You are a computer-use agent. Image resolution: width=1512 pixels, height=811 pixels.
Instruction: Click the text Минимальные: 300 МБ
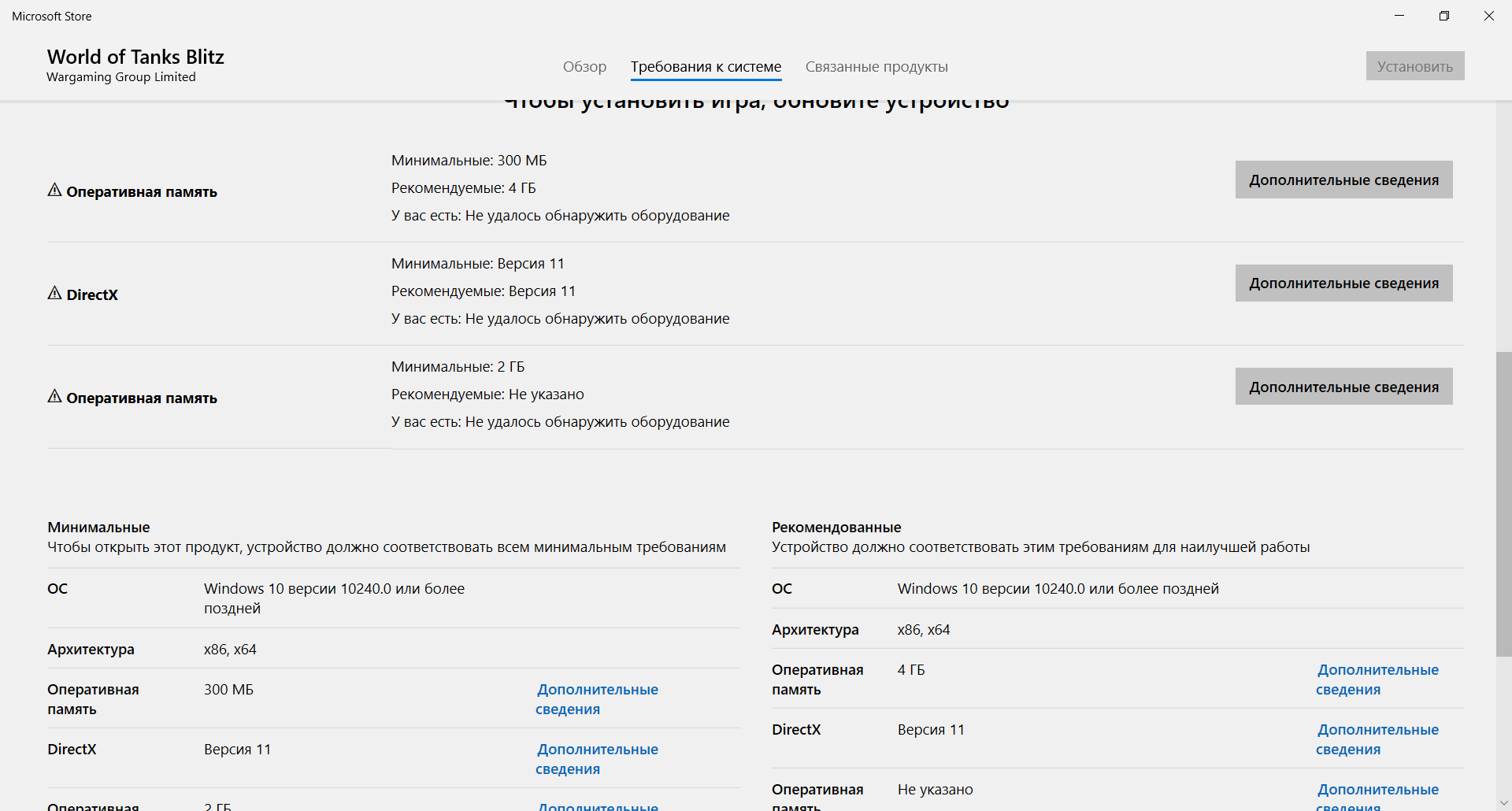[469, 161]
